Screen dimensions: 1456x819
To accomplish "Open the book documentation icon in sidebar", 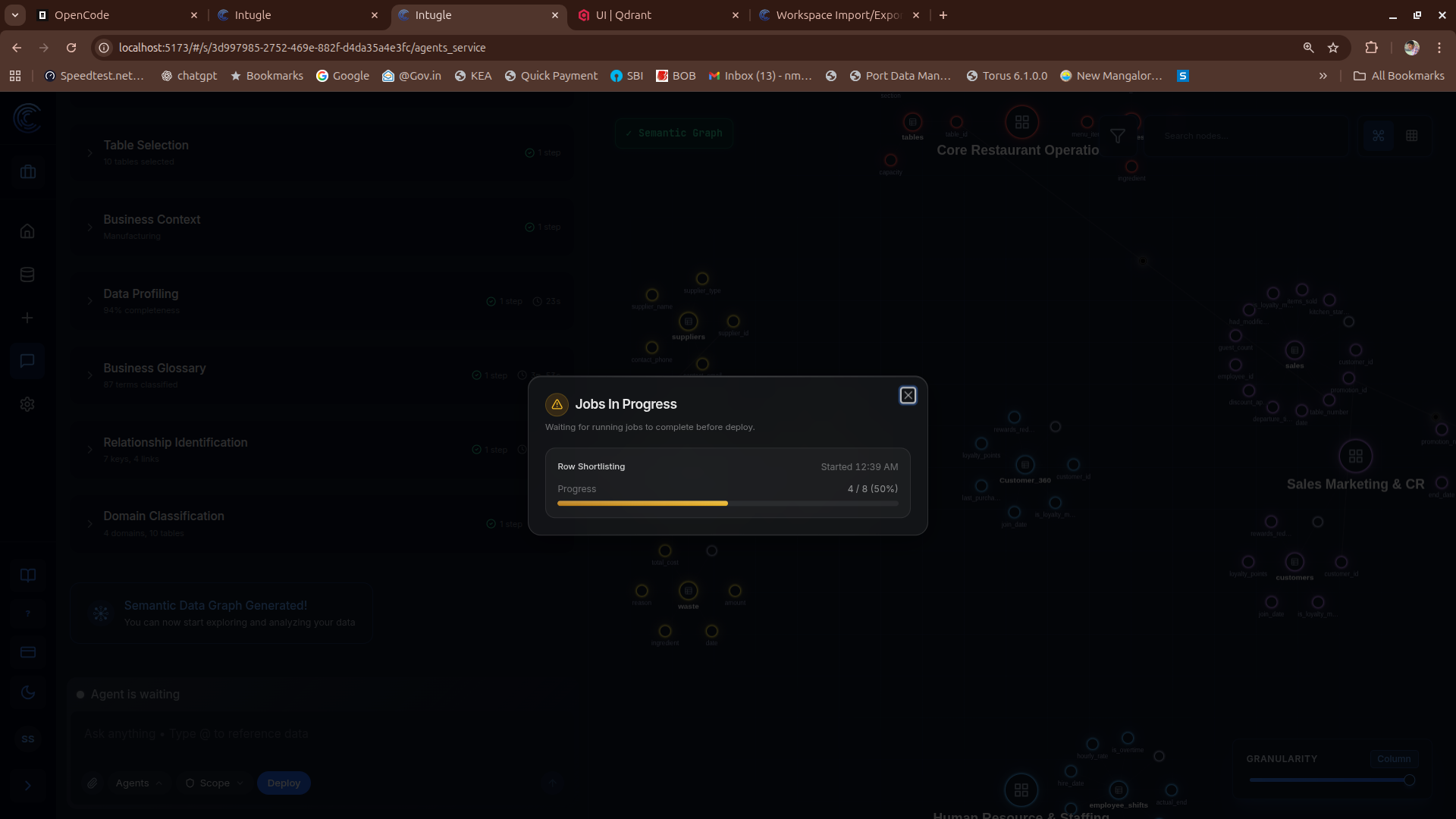I will pyautogui.click(x=28, y=576).
